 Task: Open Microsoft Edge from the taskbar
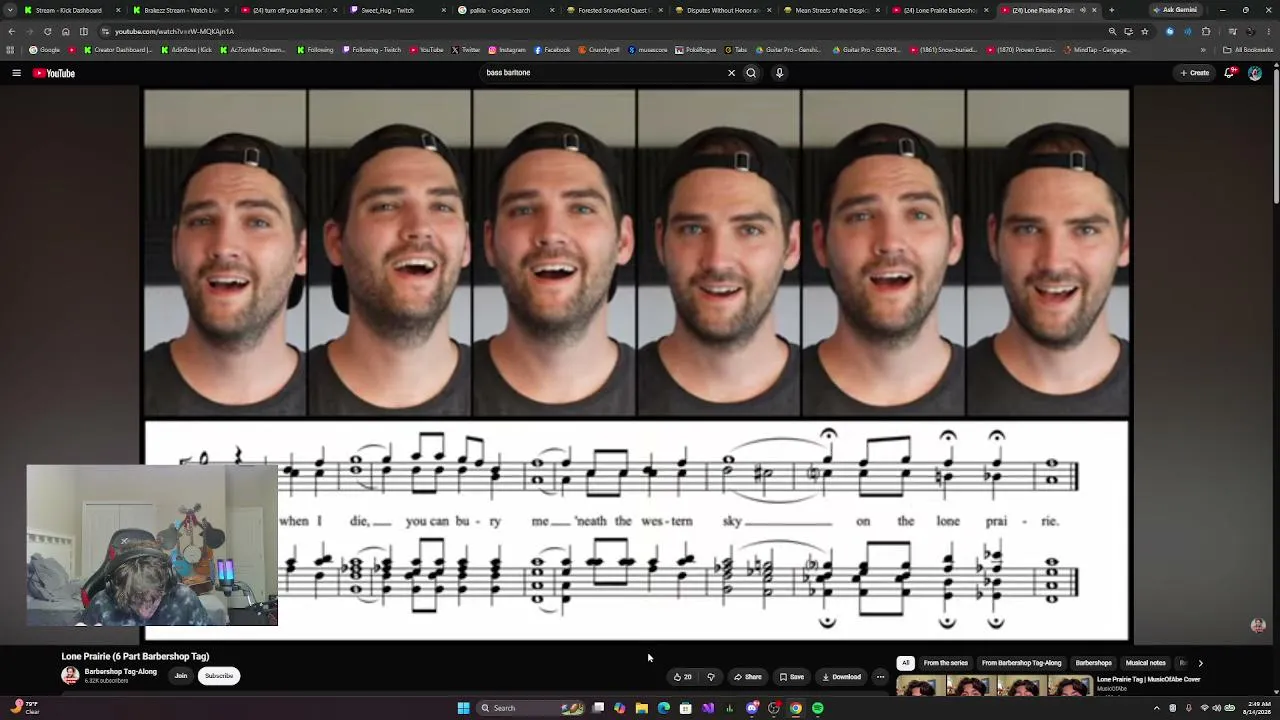(663, 708)
